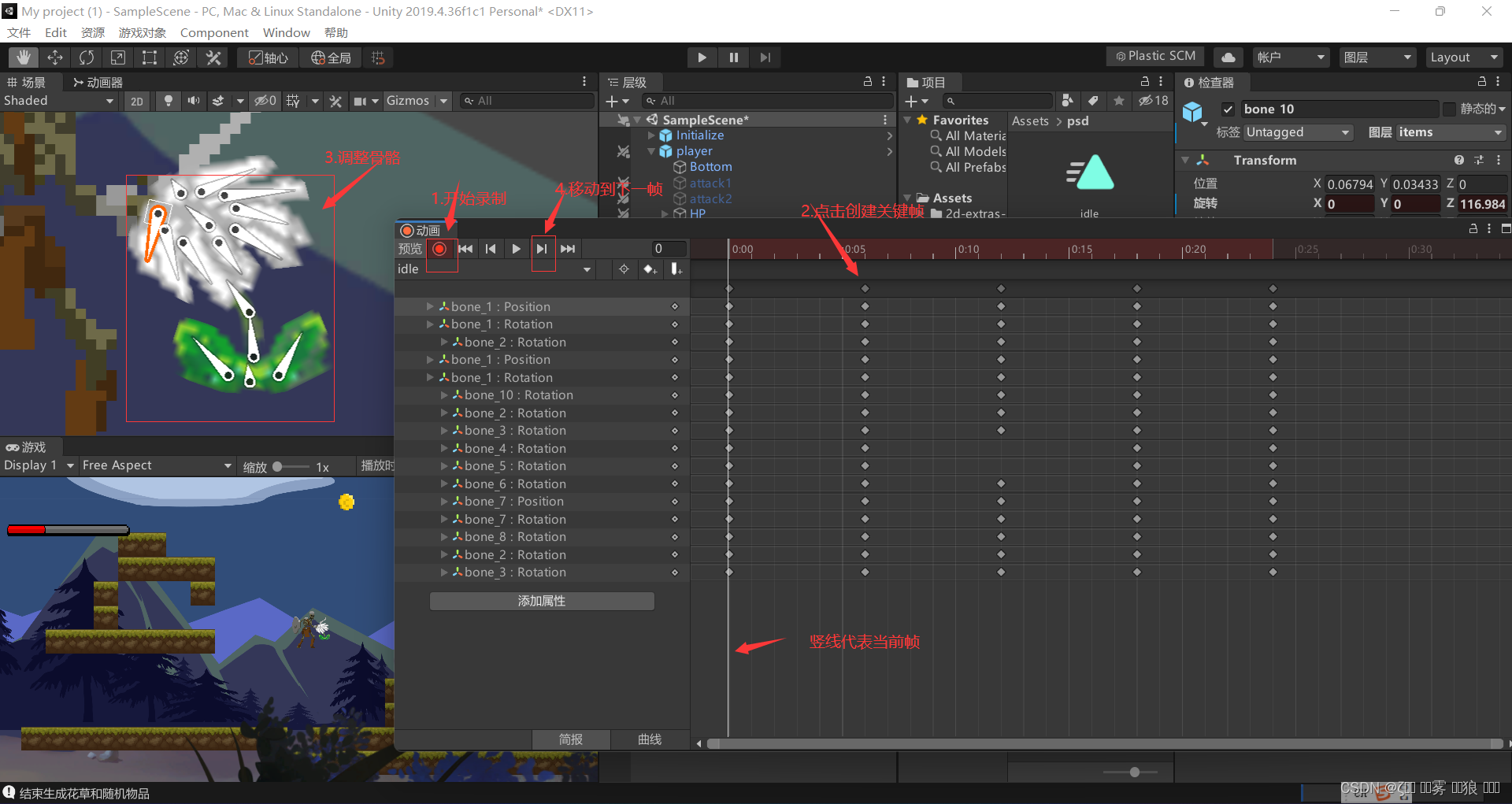1512x804 pixels.
Task: Select the Hand tool in the toolbar
Action: [24, 57]
